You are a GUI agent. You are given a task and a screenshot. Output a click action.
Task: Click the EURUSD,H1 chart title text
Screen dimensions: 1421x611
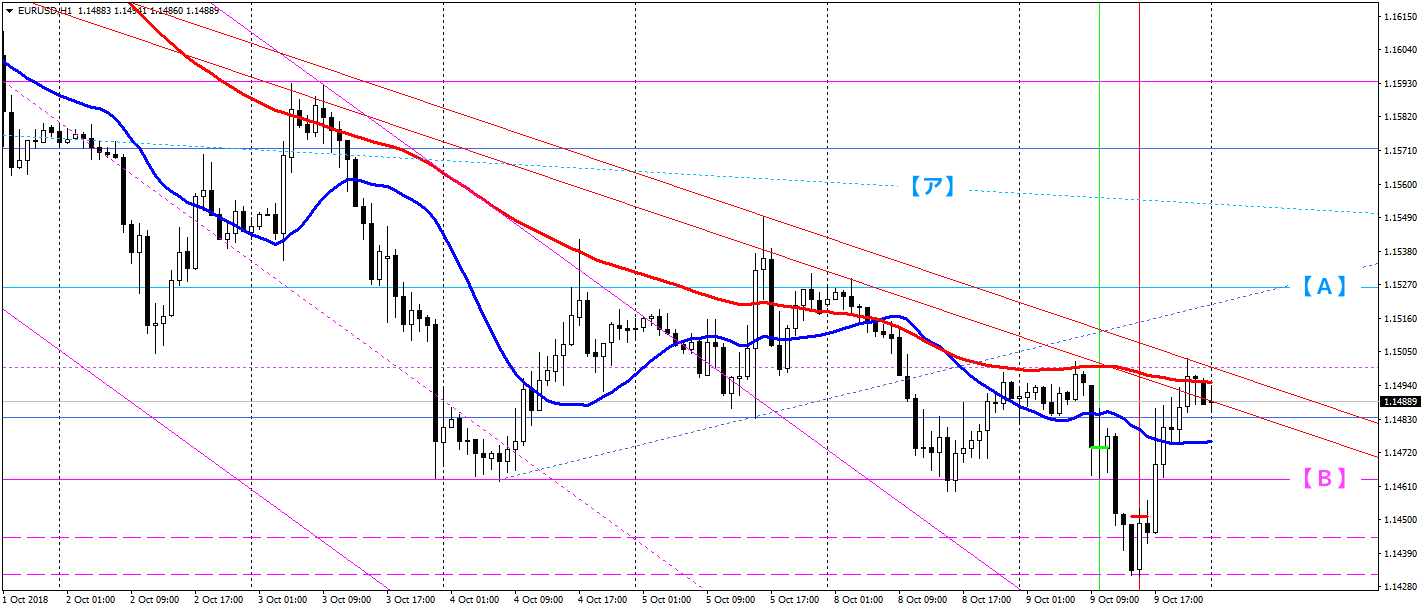point(45,10)
